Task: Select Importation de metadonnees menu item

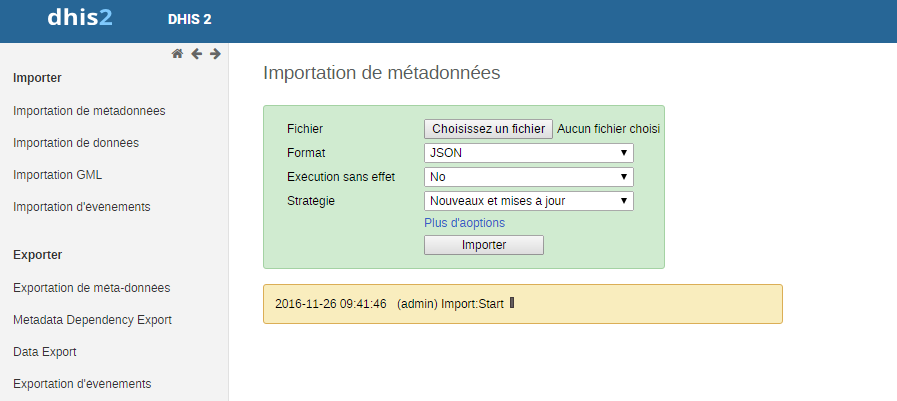Action: (89, 111)
